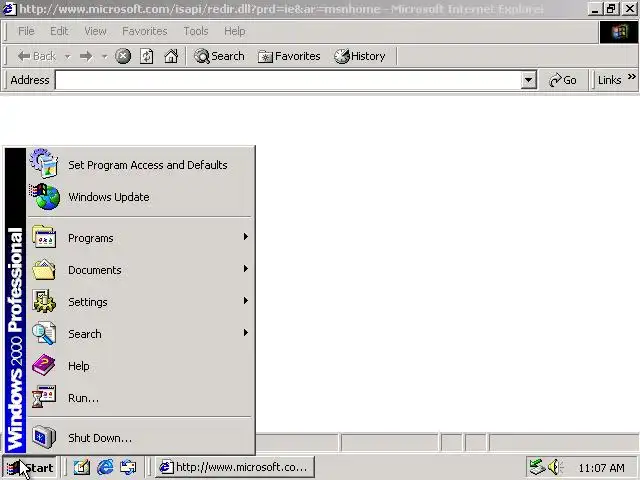Expand the Programs submenu arrow
This screenshot has width=640, height=480.
point(245,237)
